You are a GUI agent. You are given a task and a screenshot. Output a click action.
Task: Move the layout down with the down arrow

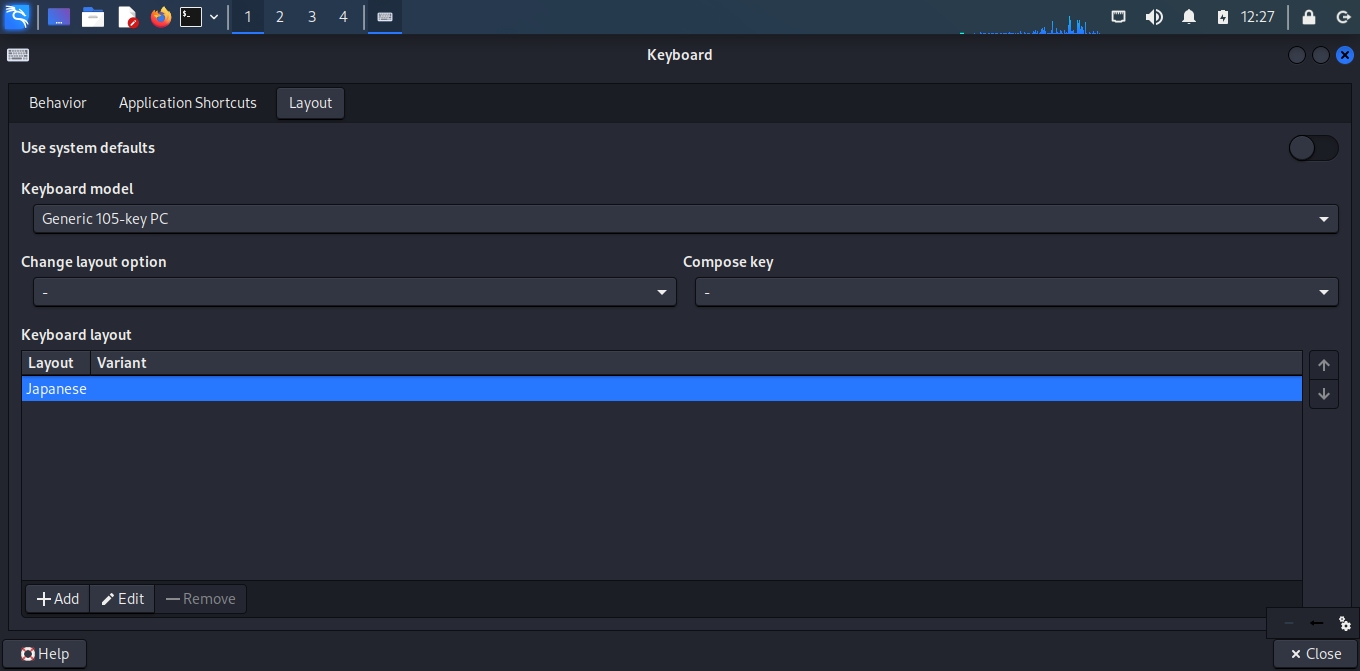point(1324,394)
